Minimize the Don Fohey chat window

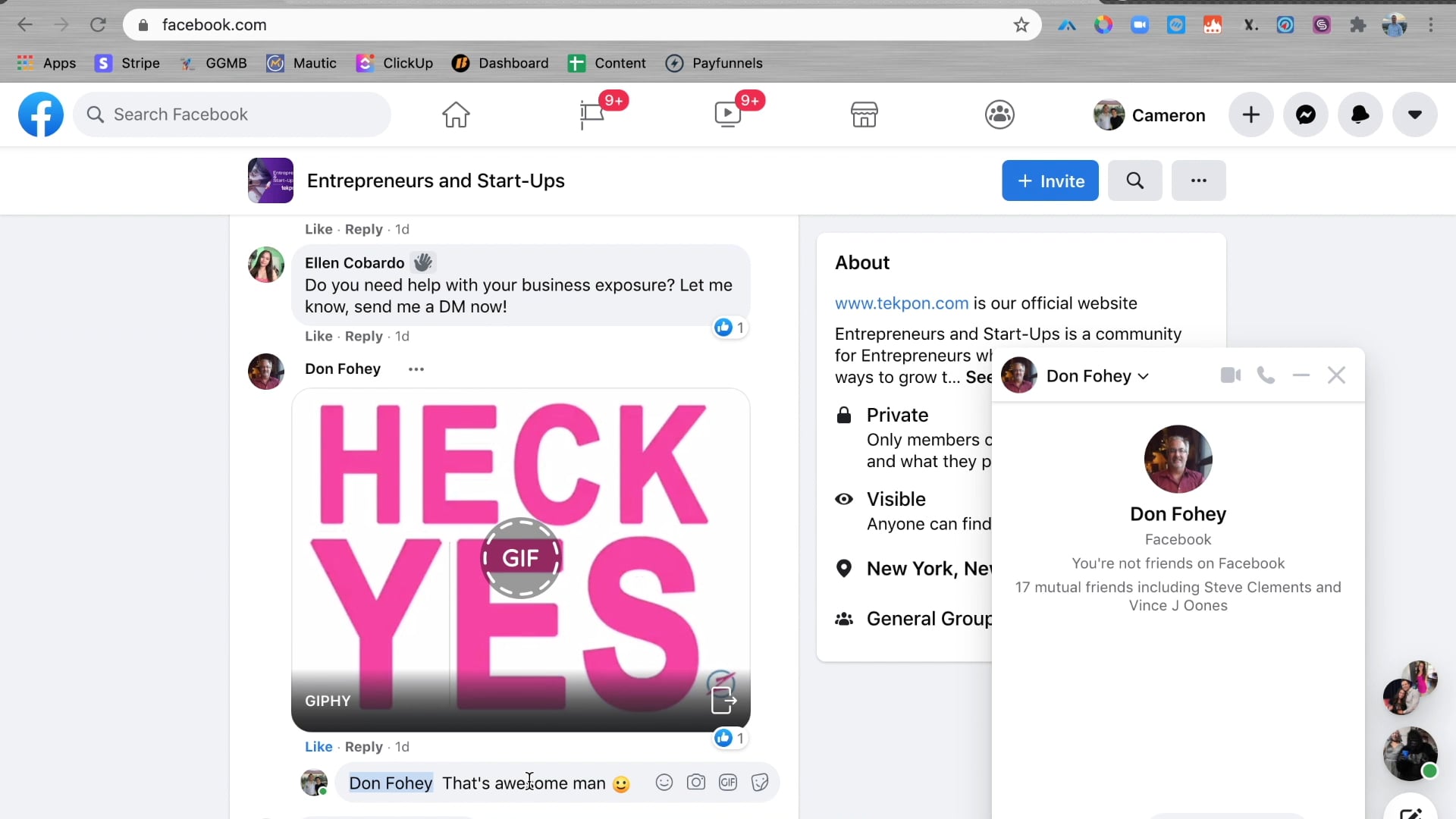pyautogui.click(x=1301, y=375)
